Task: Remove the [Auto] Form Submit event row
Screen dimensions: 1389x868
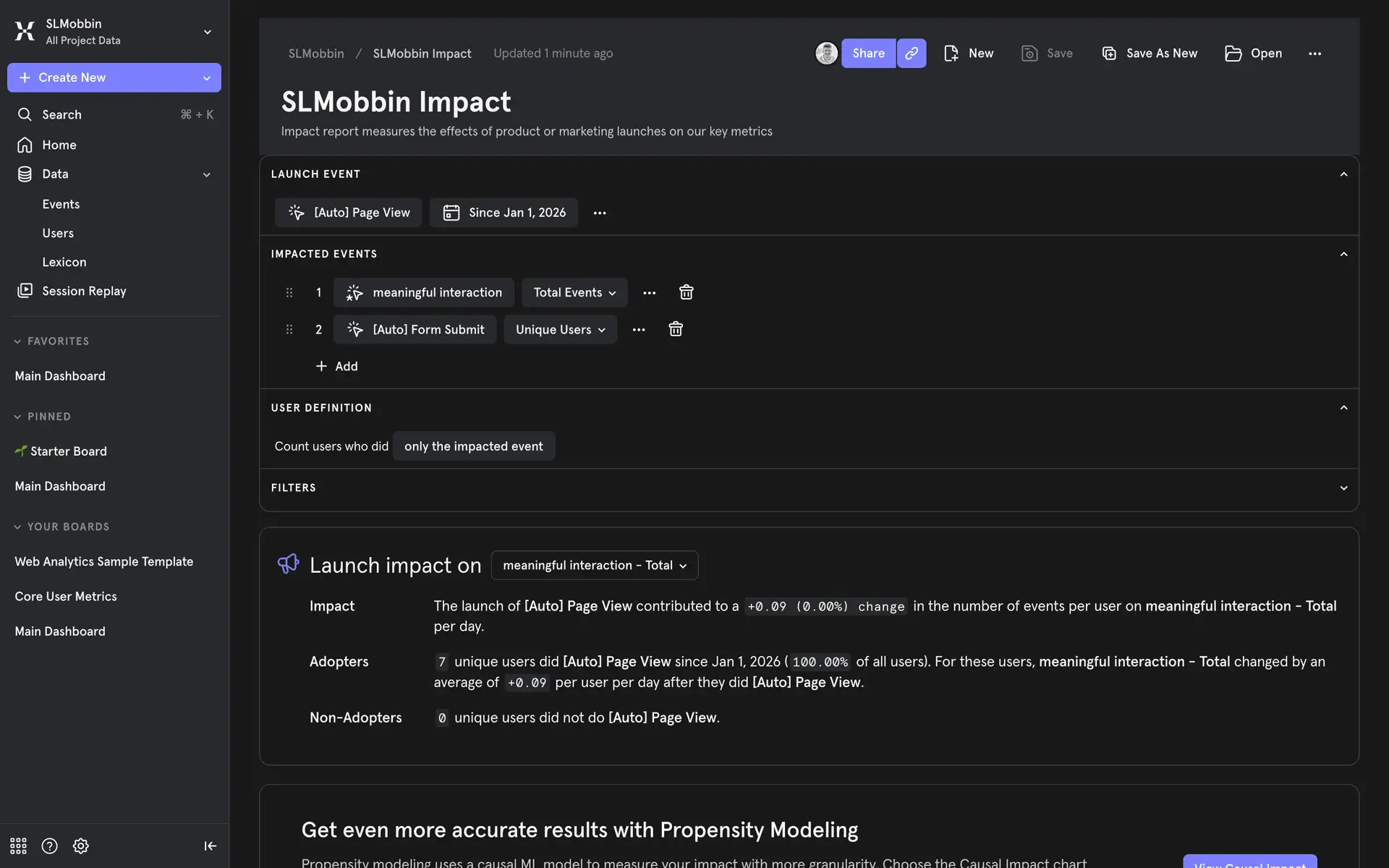Action: 675,329
